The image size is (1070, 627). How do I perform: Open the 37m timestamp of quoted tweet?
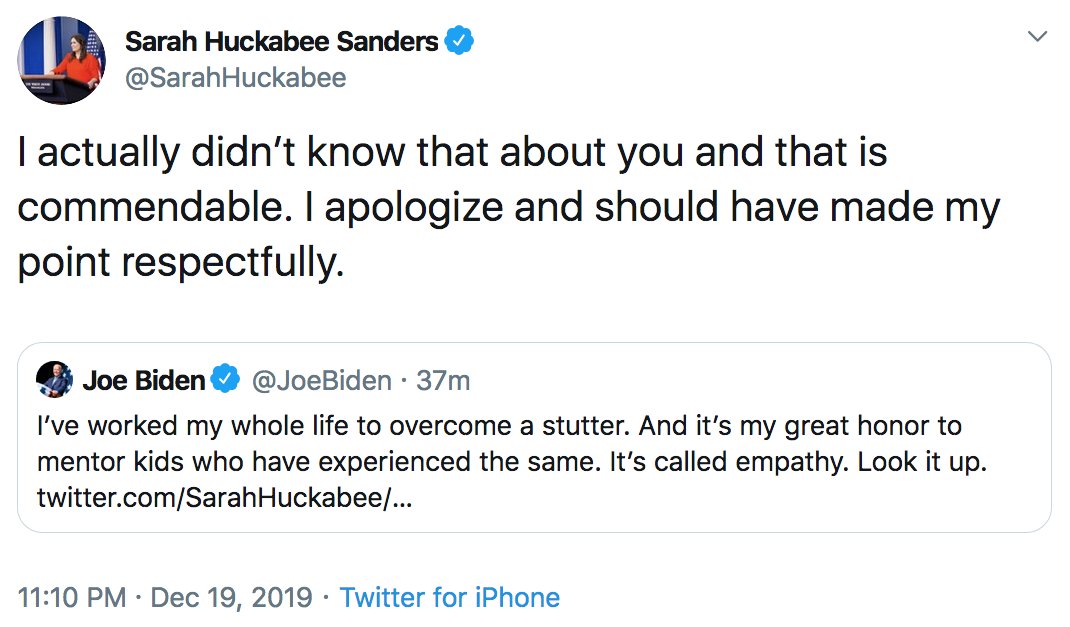coord(443,381)
